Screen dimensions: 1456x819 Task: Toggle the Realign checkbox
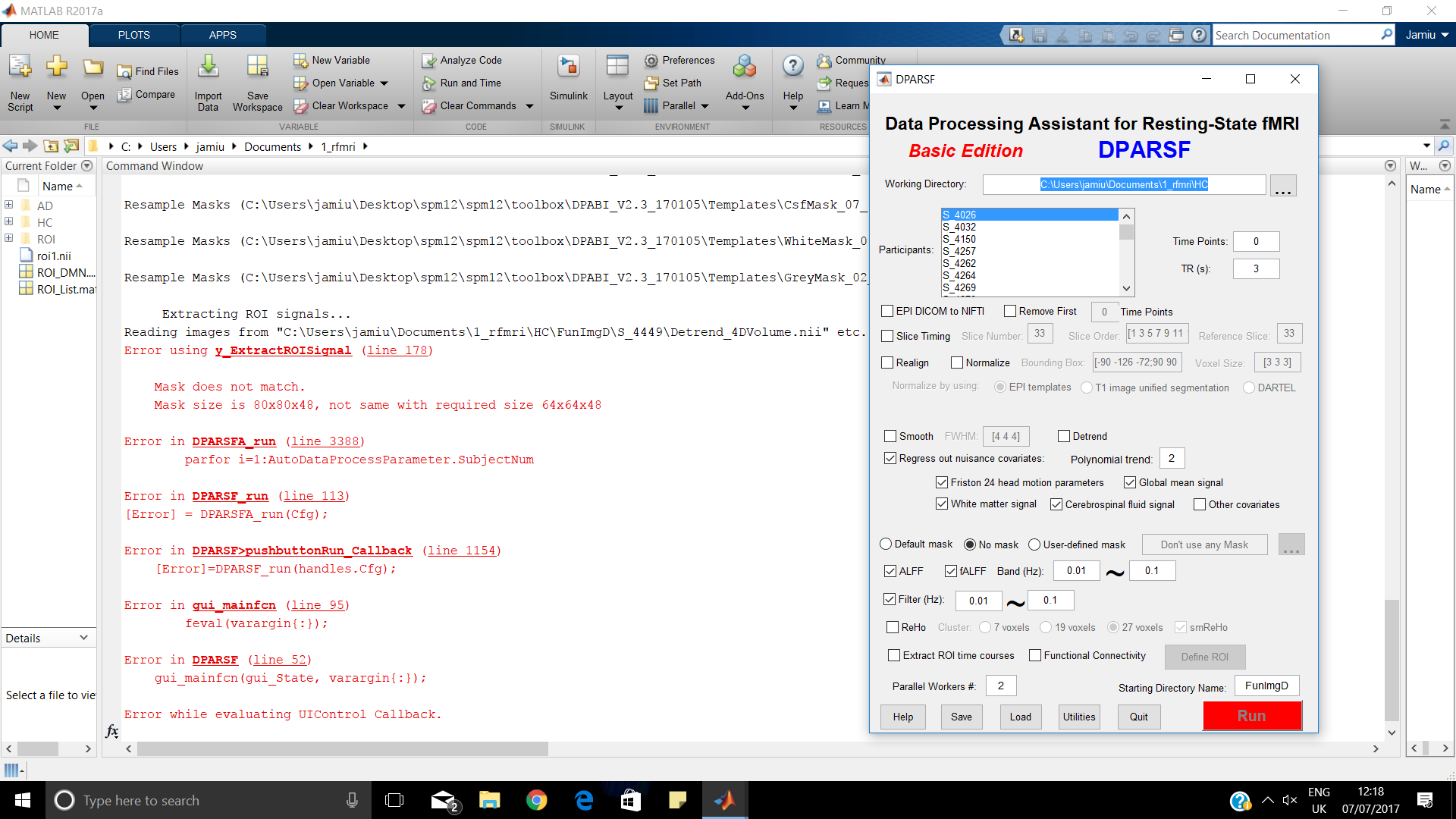(887, 362)
